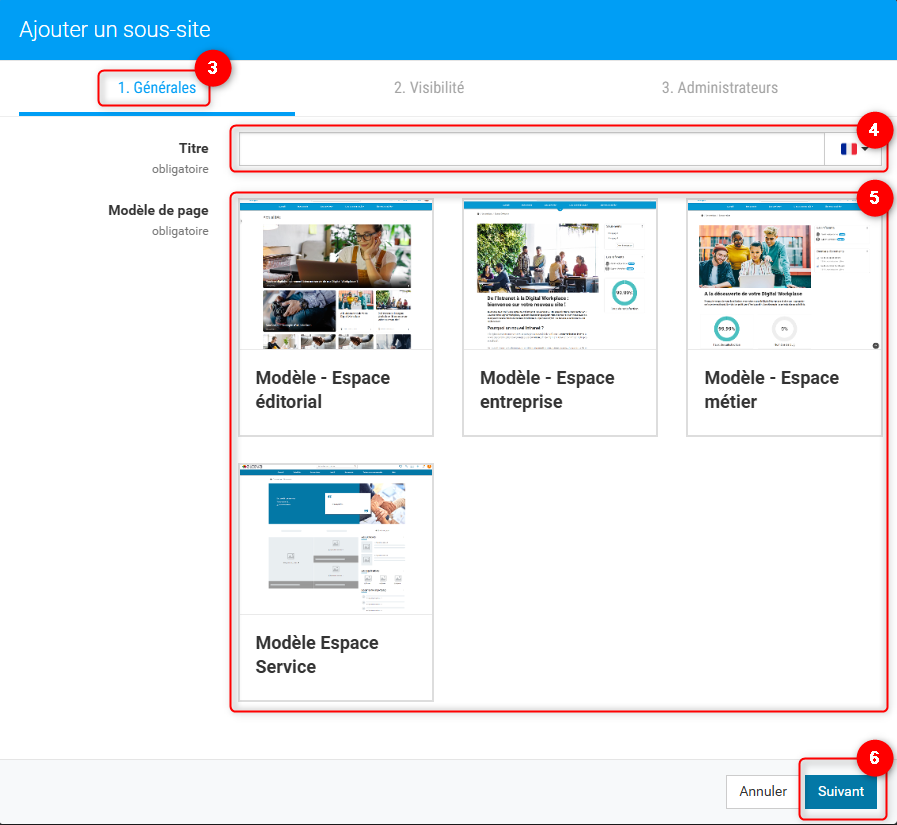Click the "Modèle - Espace métier" card title

(771, 390)
